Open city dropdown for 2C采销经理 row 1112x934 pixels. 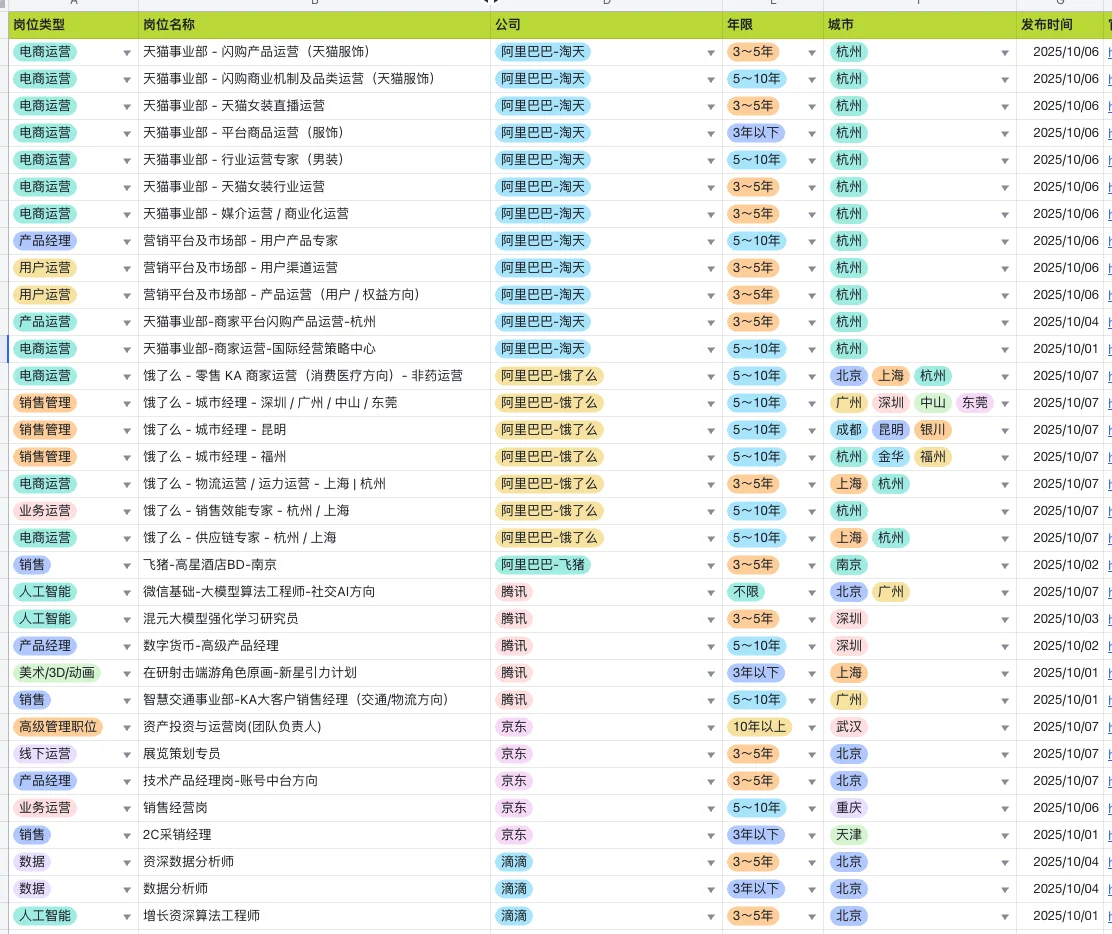(x=1005, y=836)
